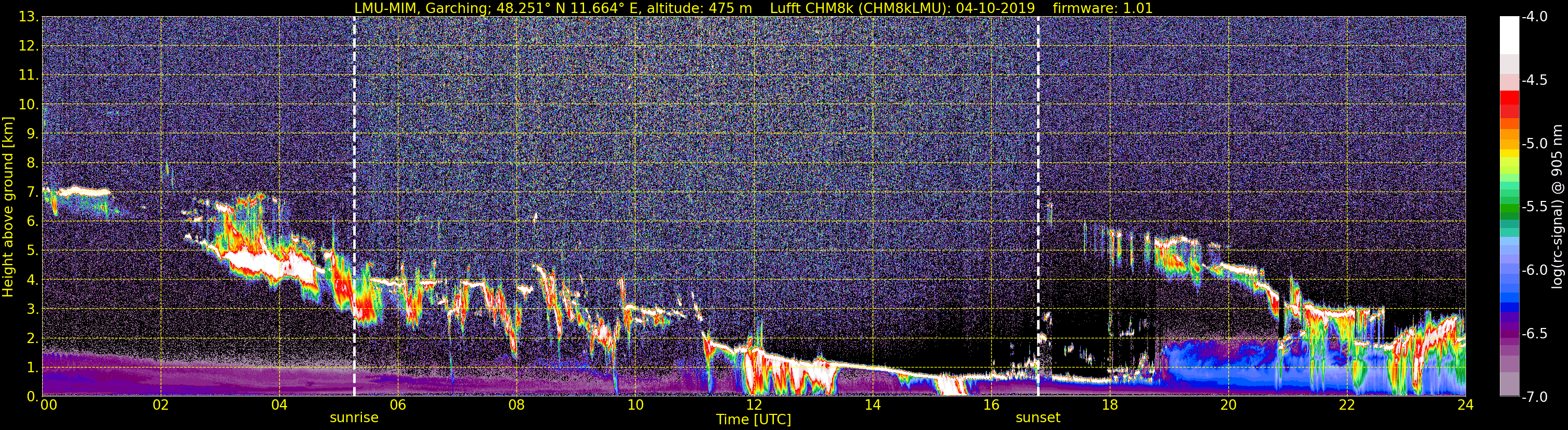Click the '24' time tick label

pos(1466,405)
